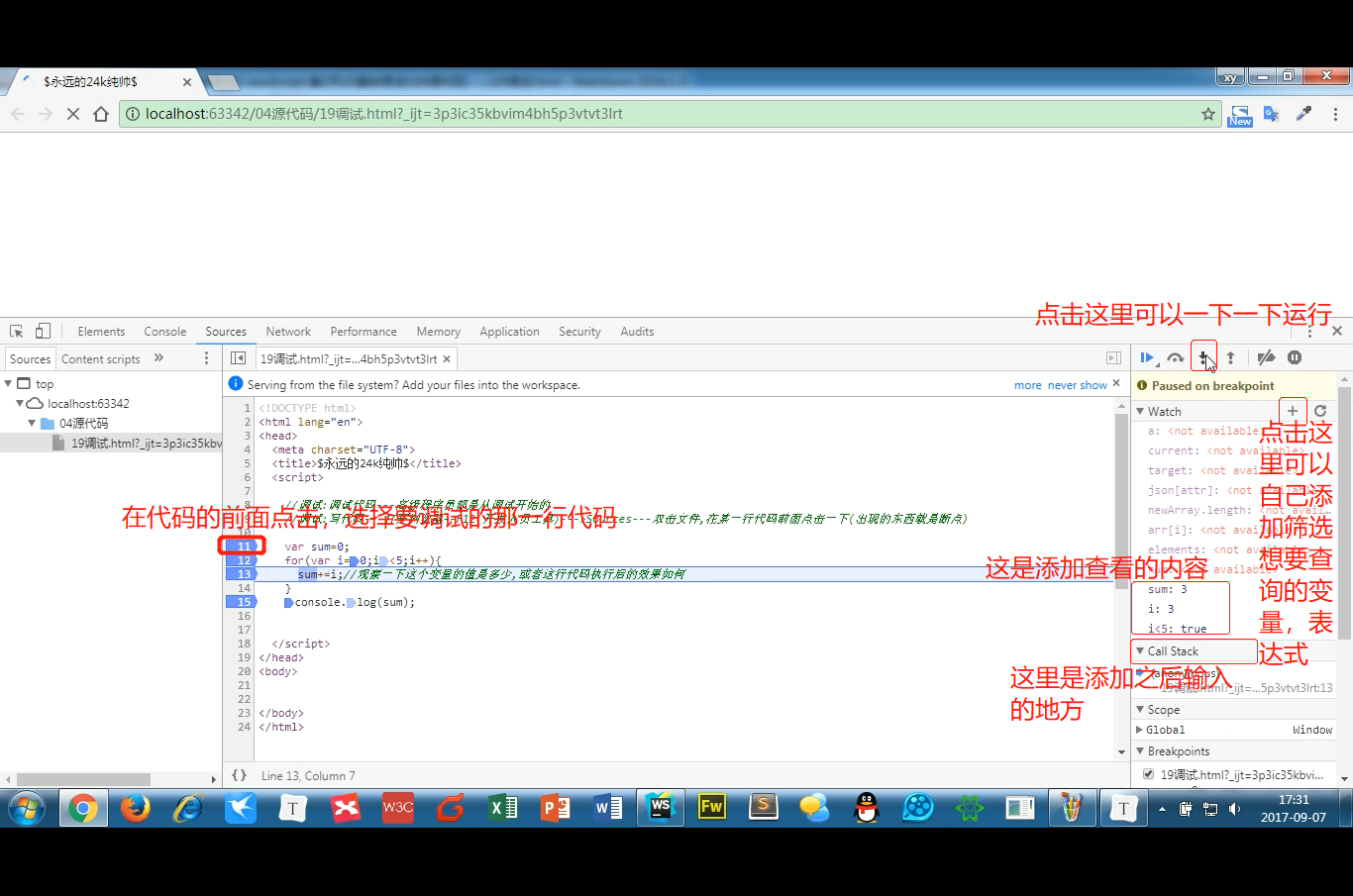Switch to Network tab
This screenshot has height=896, width=1353.
pos(288,332)
